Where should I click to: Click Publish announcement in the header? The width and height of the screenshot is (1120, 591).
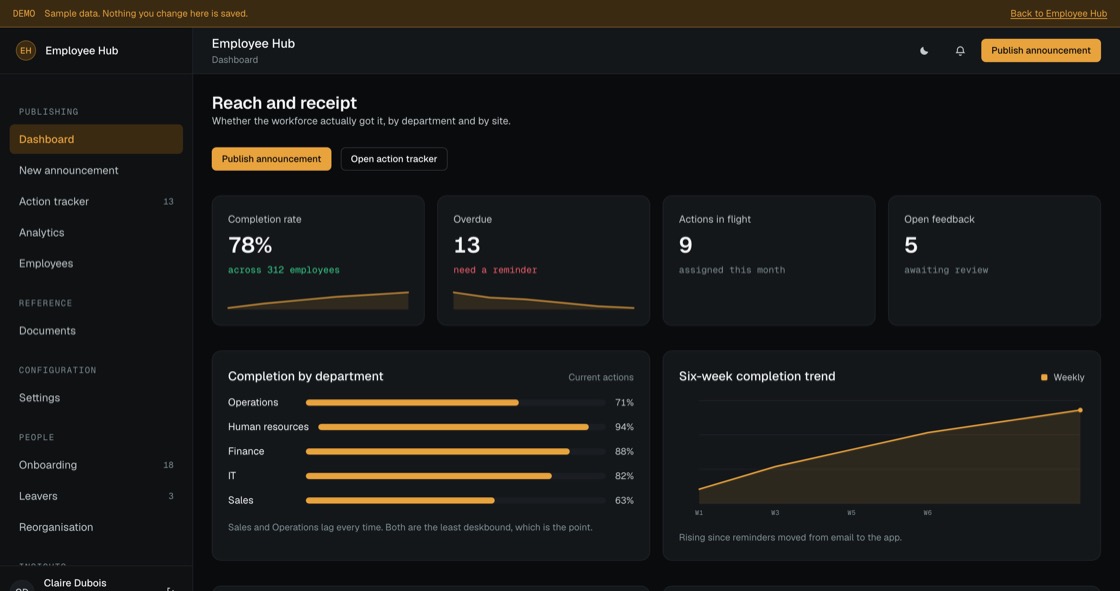(x=1040, y=51)
